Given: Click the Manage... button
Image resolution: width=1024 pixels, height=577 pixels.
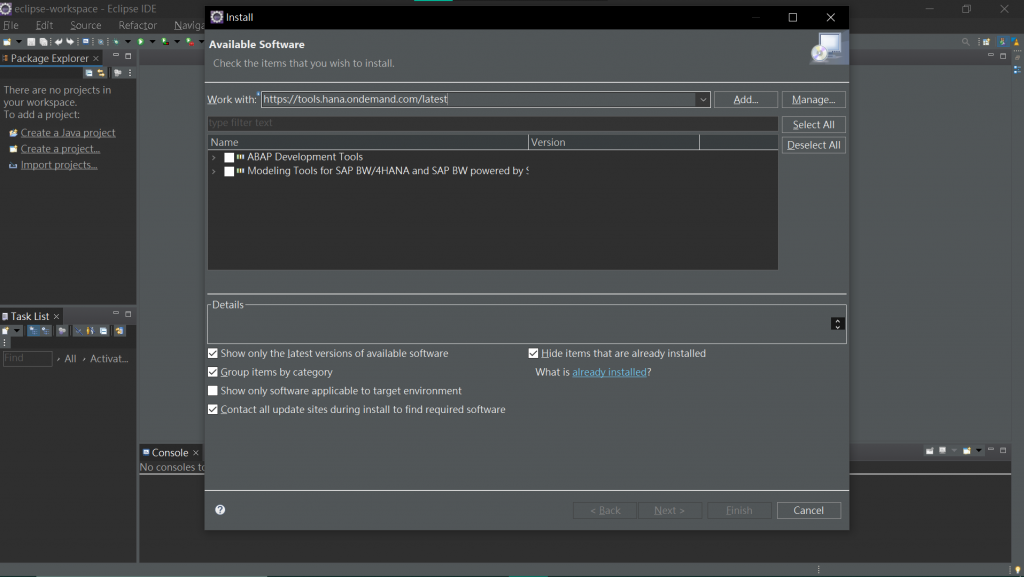Looking at the screenshot, I should [813, 99].
